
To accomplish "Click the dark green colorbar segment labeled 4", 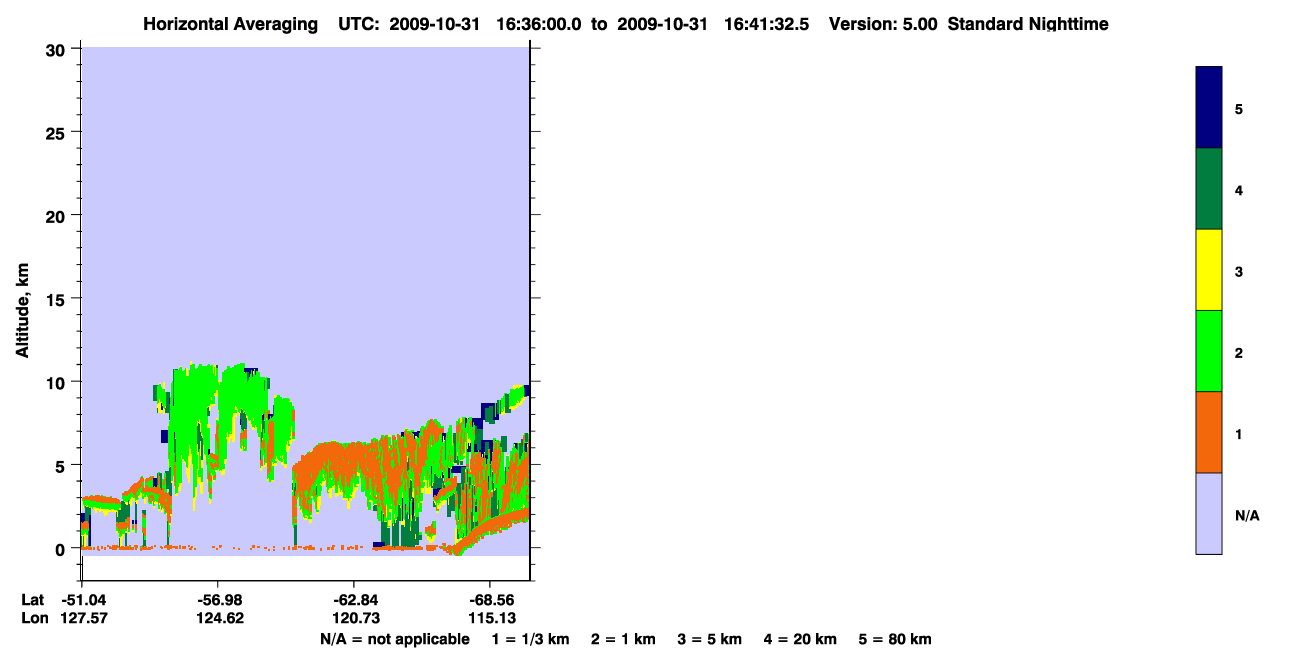I will coord(1209,189).
